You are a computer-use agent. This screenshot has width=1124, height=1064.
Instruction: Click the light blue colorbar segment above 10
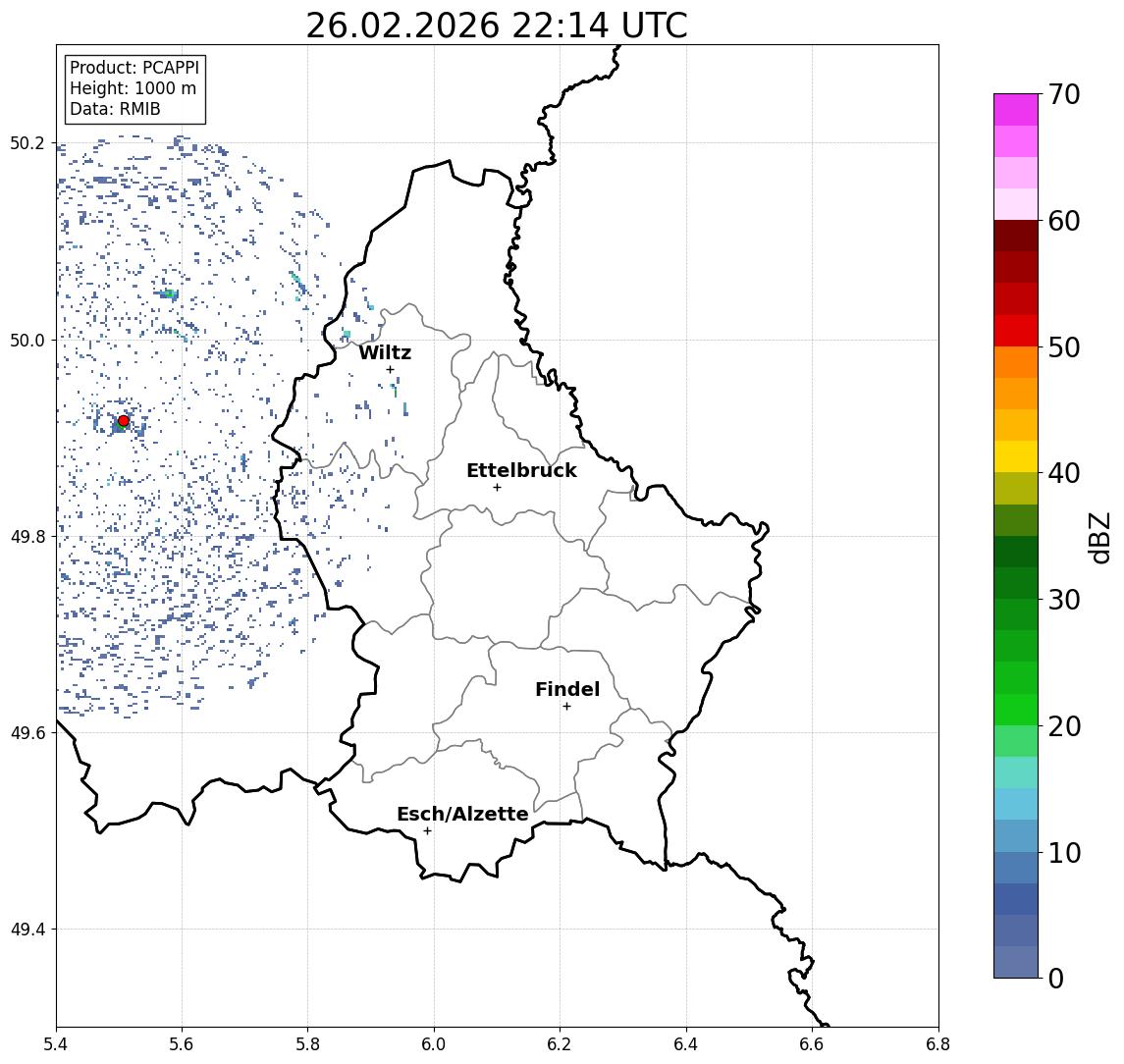point(1016,835)
